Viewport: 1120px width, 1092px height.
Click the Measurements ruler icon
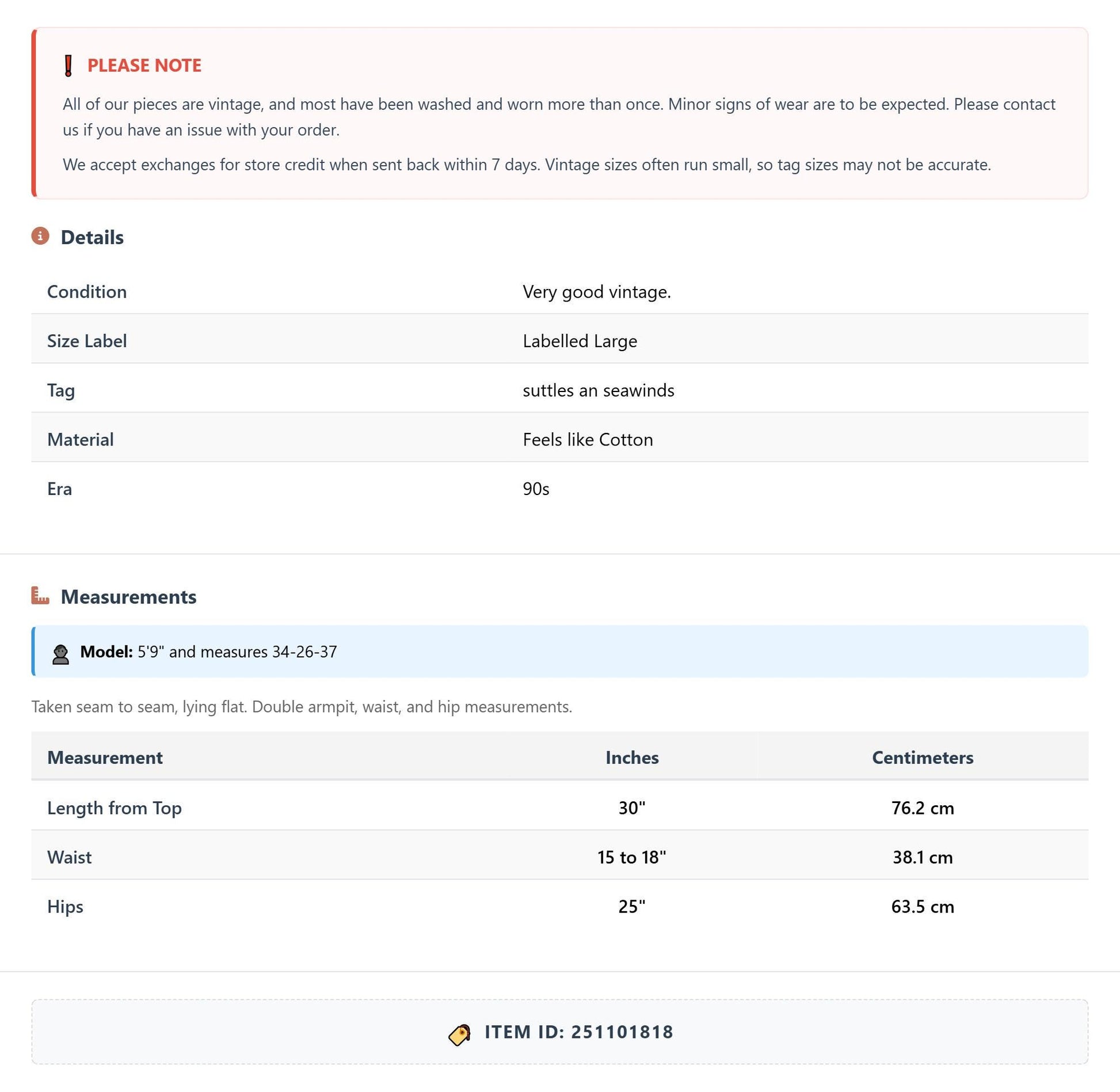click(40, 596)
